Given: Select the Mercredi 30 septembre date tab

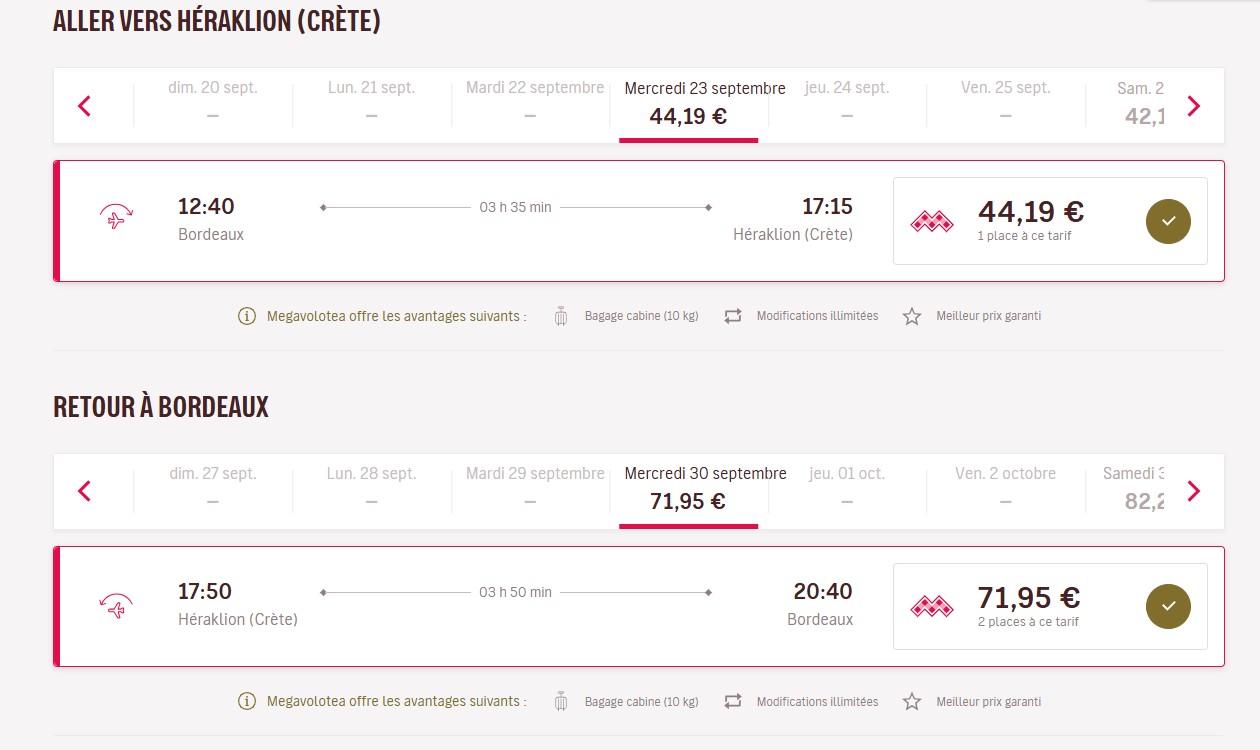Looking at the screenshot, I should (x=689, y=489).
